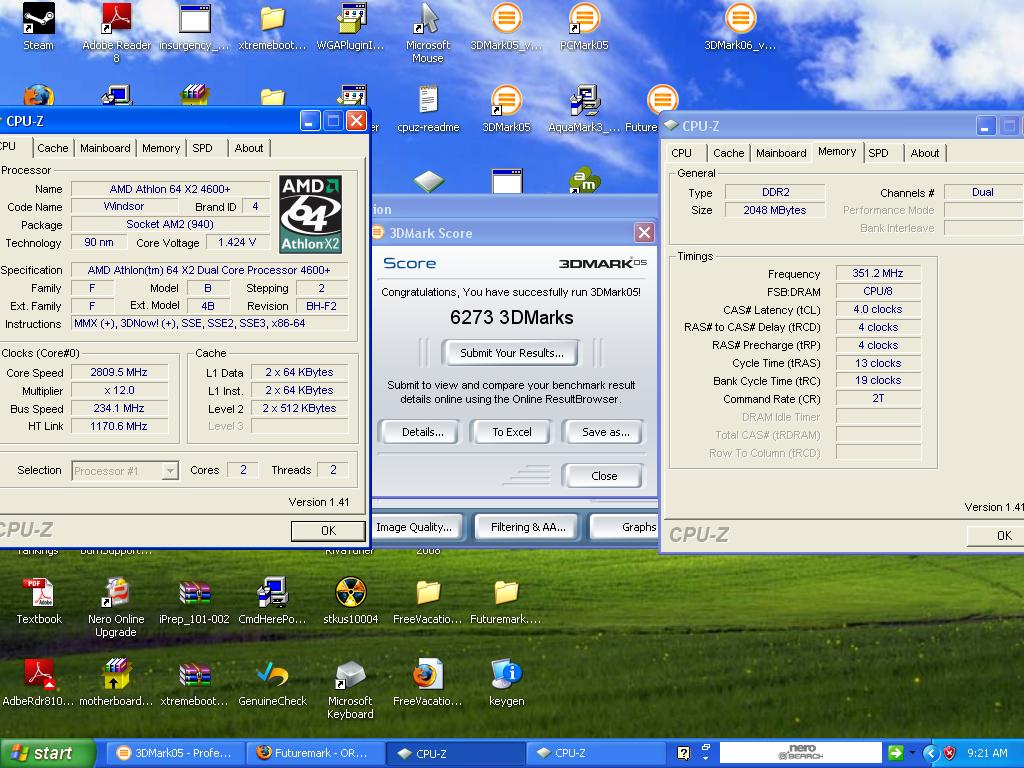Open Mainboard tab in right CPU-Z
This screenshot has height=768, width=1024.
[781, 153]
